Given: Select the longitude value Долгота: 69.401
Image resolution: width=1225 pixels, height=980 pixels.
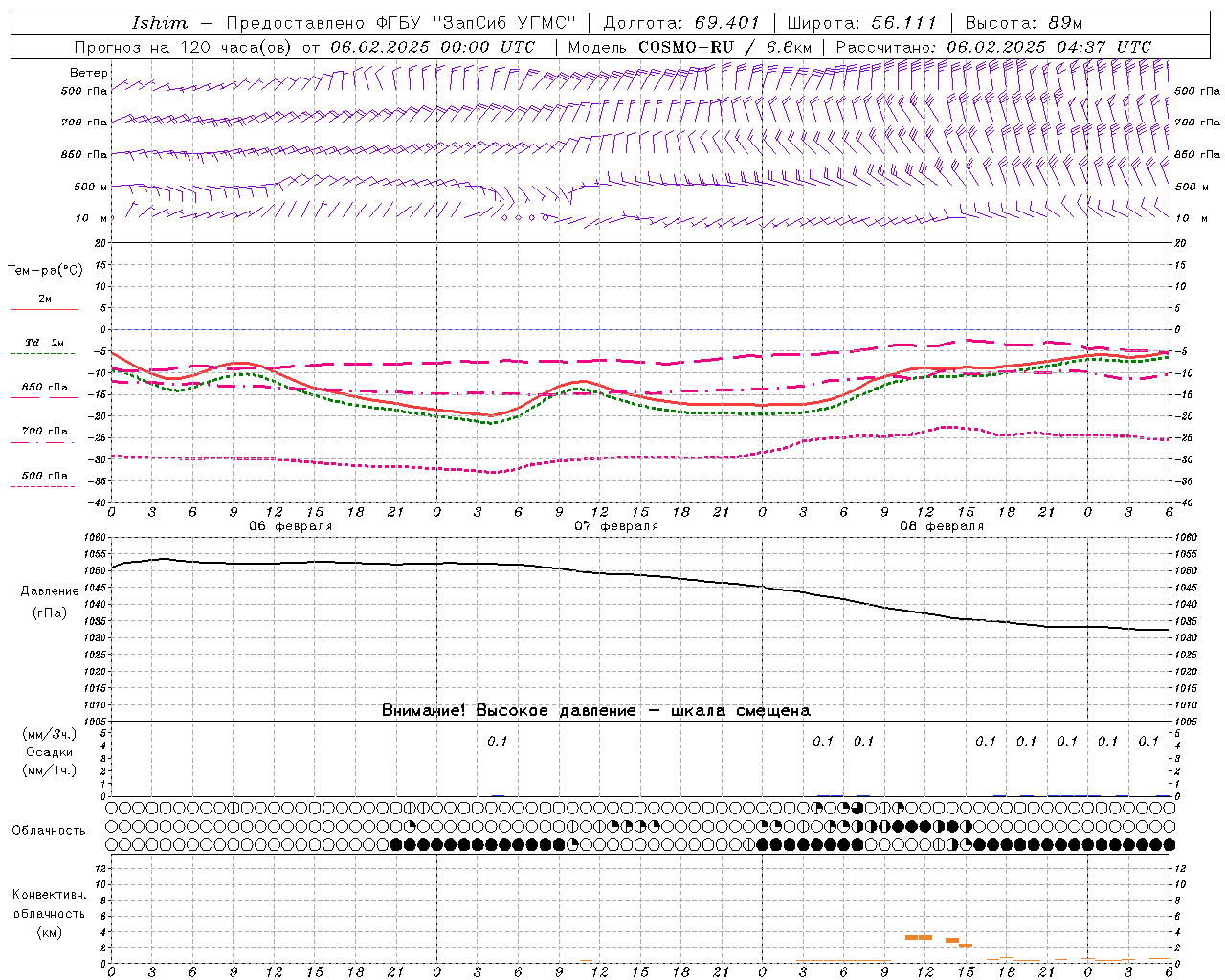Looking at the screenshot, I should pyautogui.click(x=681, y=23).
